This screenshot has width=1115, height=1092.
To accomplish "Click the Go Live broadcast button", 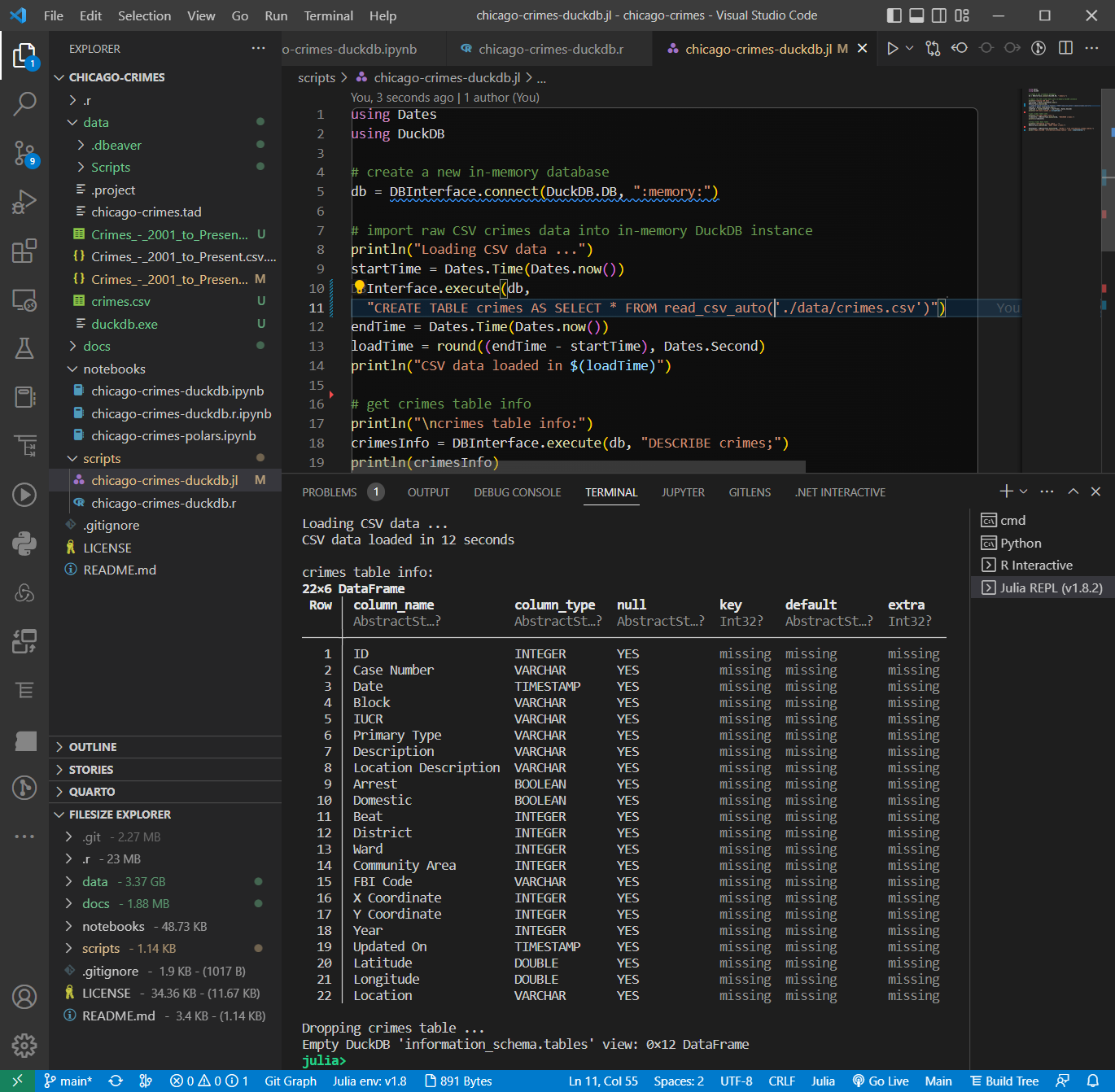I will tap(880, 1081).
